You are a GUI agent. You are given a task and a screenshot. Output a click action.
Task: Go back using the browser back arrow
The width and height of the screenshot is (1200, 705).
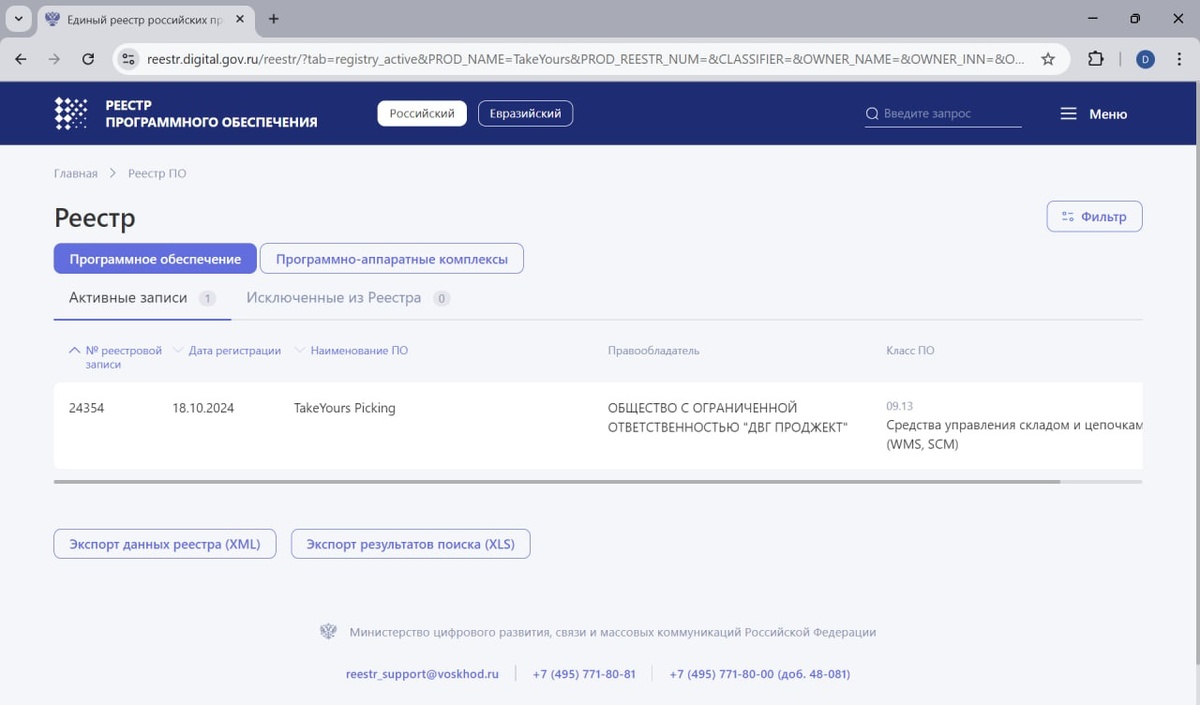tap(21, 59)
